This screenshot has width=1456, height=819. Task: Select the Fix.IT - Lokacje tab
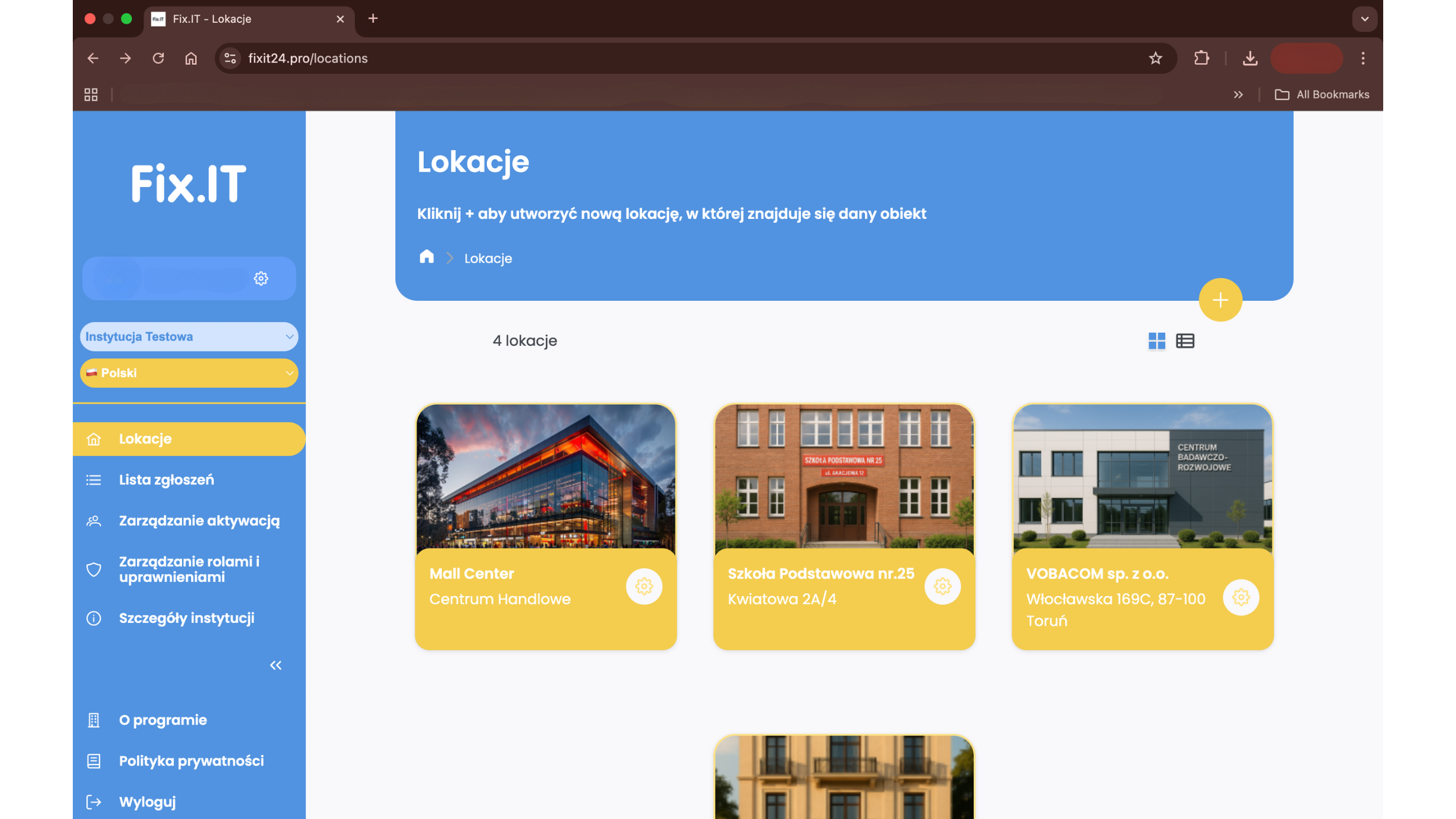pos(249,19)
